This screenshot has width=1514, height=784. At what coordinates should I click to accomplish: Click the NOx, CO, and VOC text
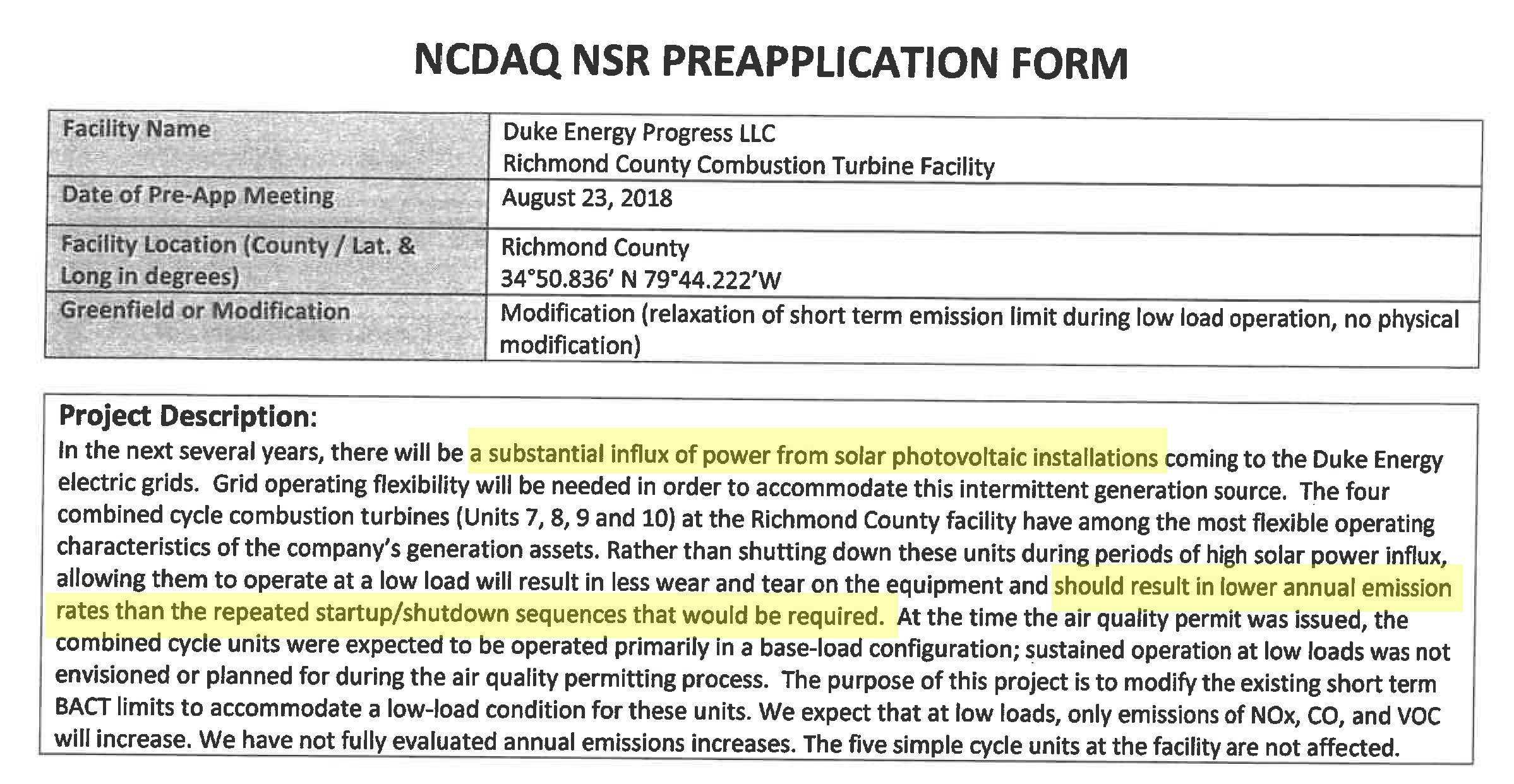point(1344,715)
